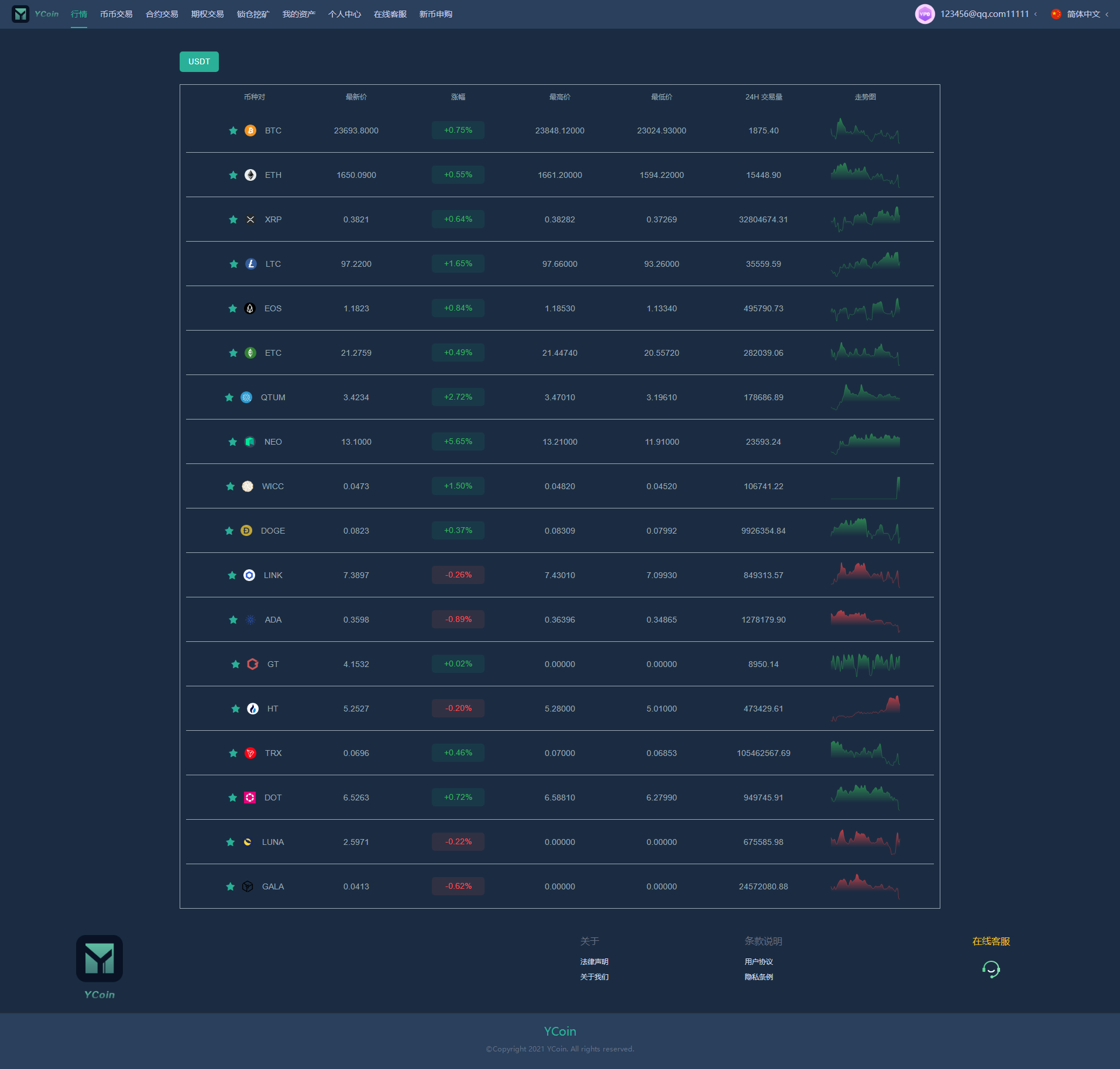Click the Ethereum coin icon
This screenshot has height=1069, width=1120.
(250, 175)
